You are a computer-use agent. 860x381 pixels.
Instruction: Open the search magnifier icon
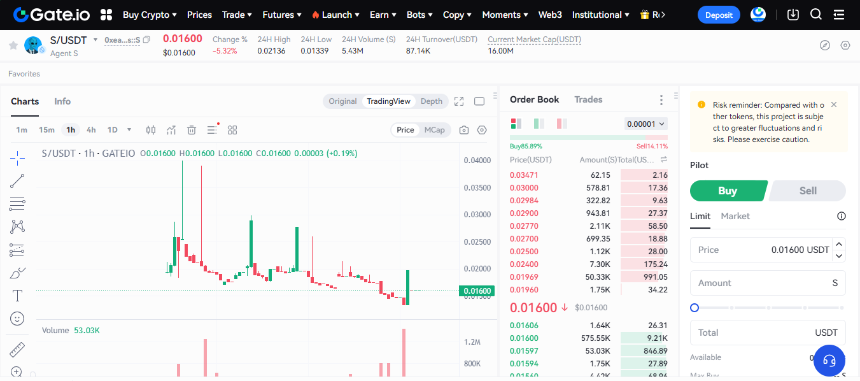[x=816, y=15]
